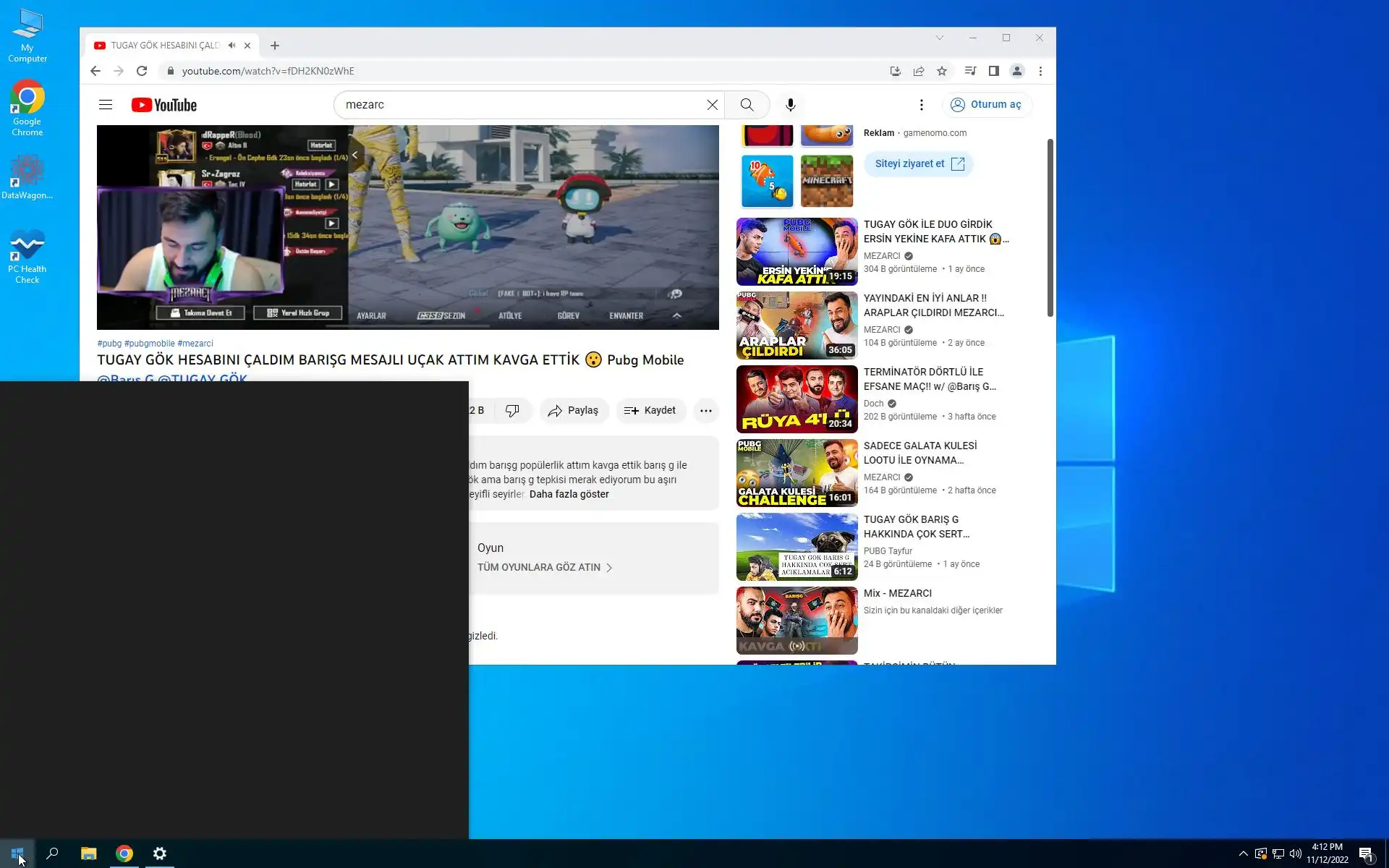This screenshot has height=868, width=1389.
Task: Toggle Chrome side panel
Action: [x=993, y=71]
